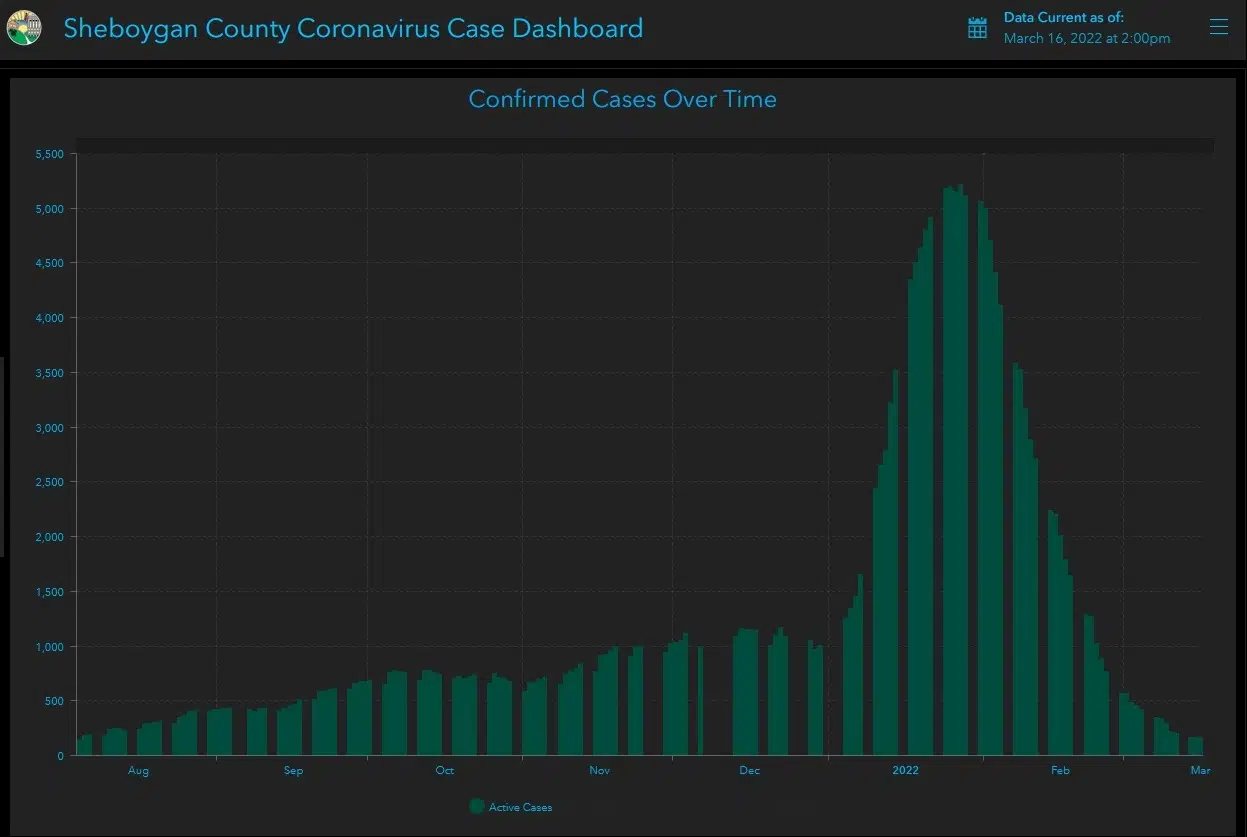Click the 5,000 value on the y-axis
Image resolution: width=1247 pixels, height=837 pixels.
[49, 209]
